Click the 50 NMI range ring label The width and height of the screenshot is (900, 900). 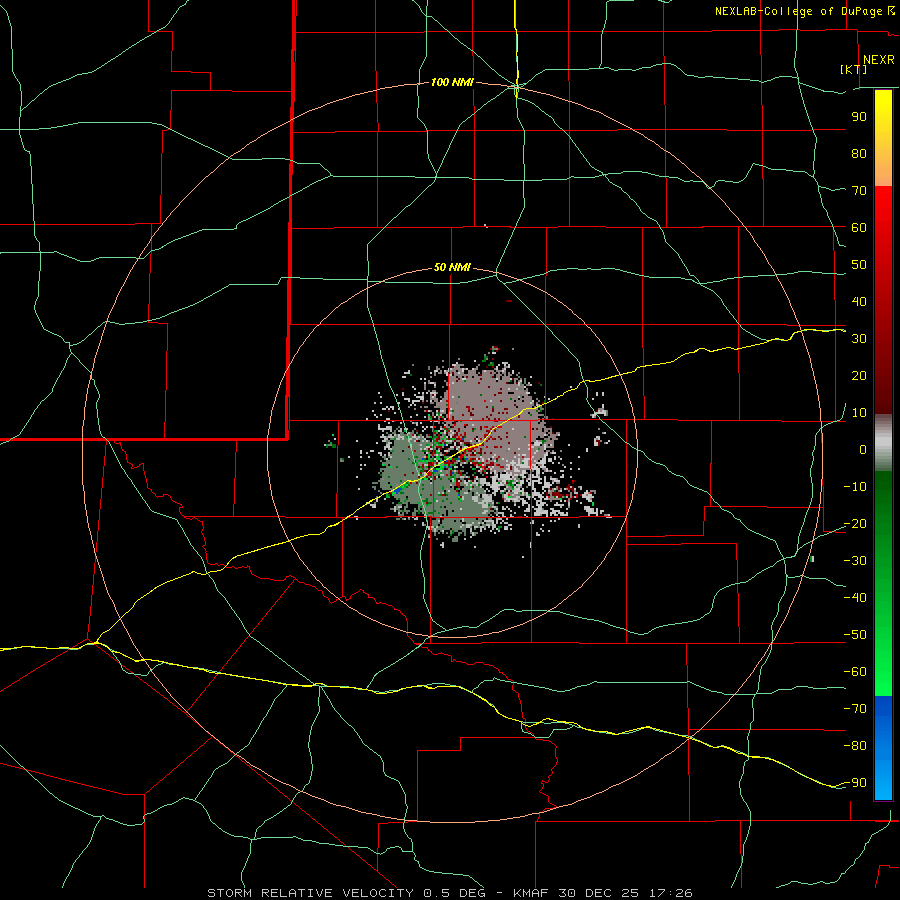tap(452, 267)
